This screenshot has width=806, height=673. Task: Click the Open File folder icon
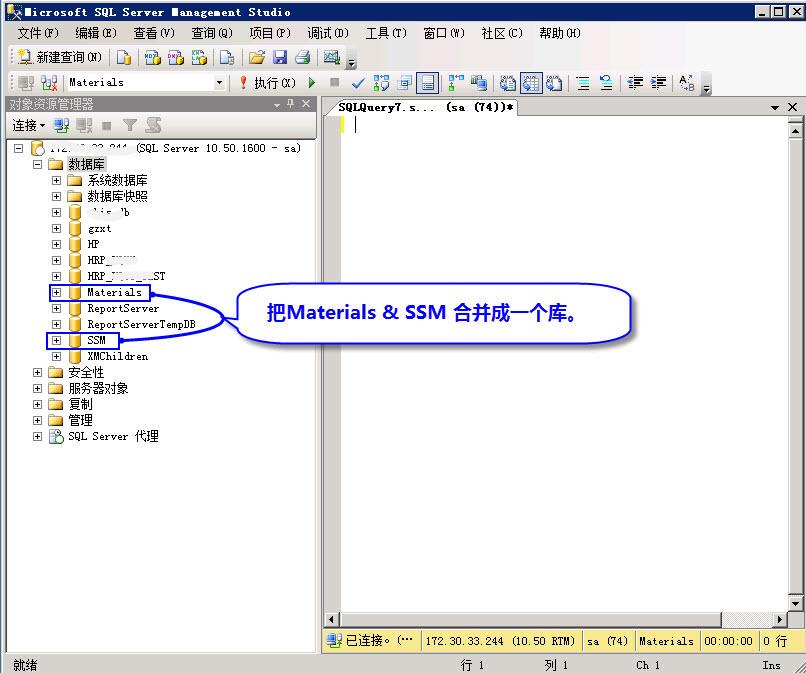pyautogui.click(x=257, y=57)
